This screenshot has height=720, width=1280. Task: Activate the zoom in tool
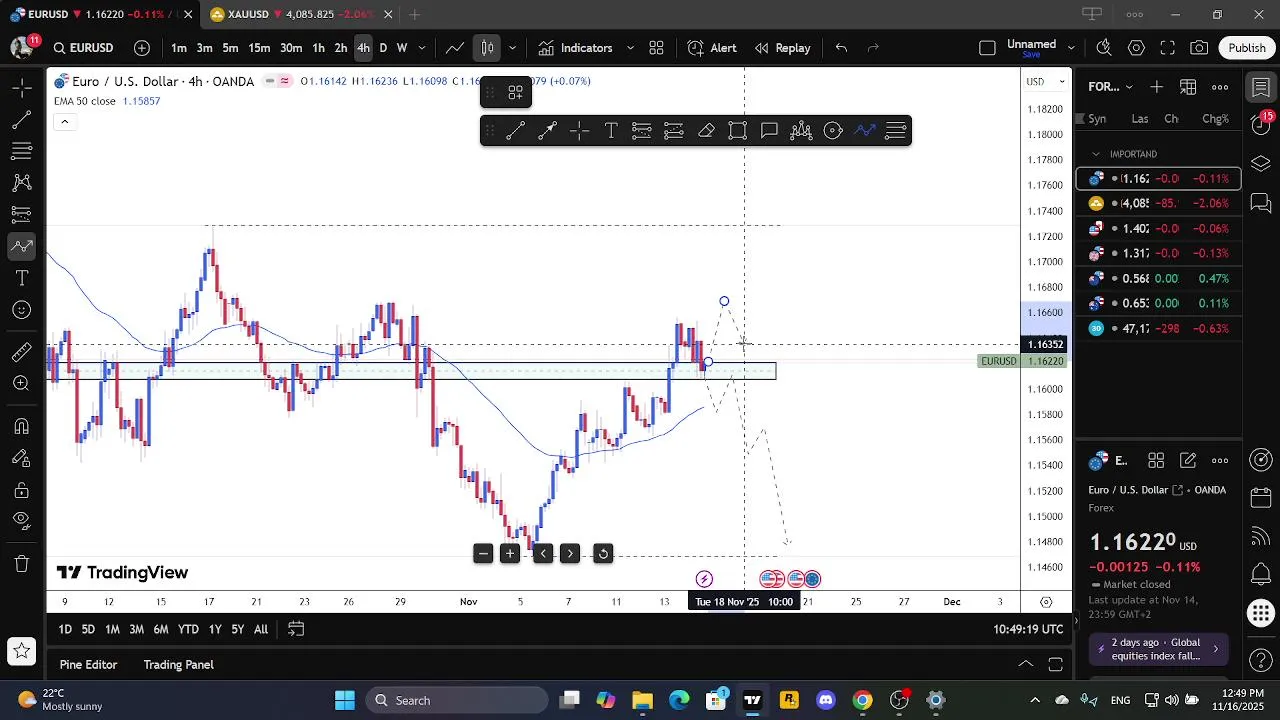tap(21, 384)
